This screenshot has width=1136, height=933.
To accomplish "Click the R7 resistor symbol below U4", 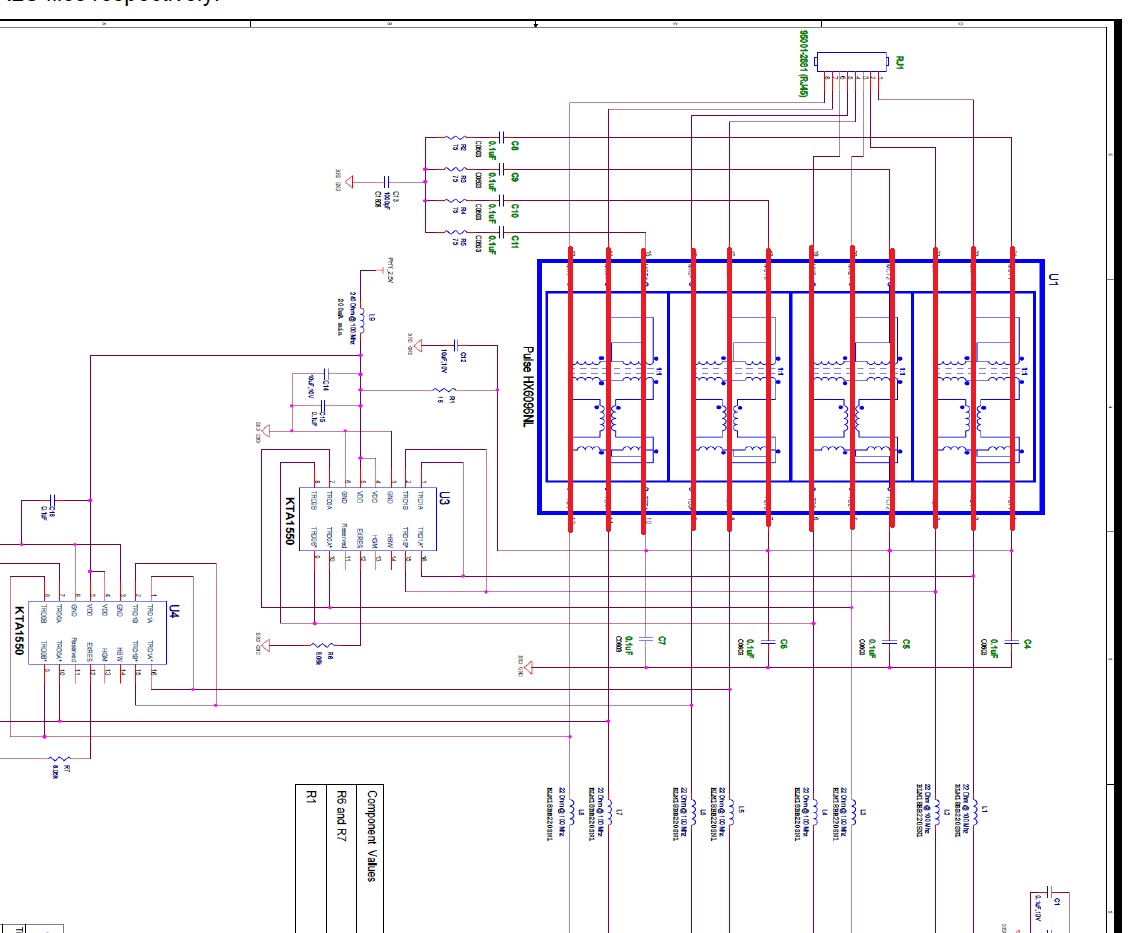I will coord(59,759).
